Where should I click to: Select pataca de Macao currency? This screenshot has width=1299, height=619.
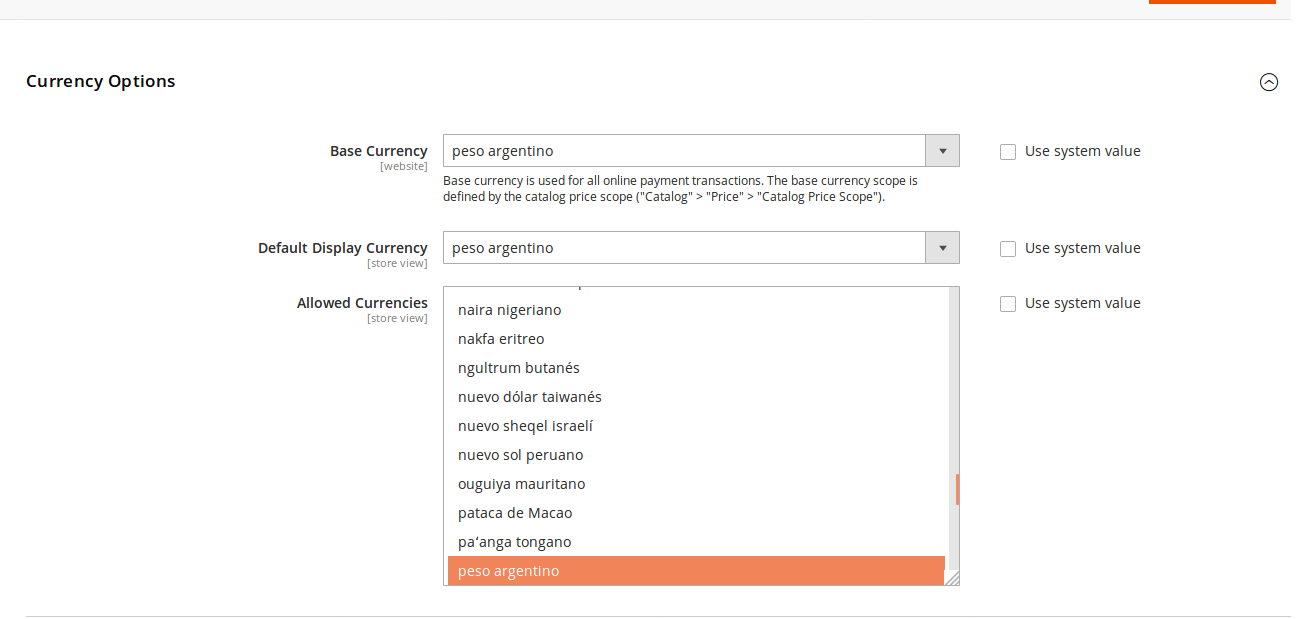514,512
